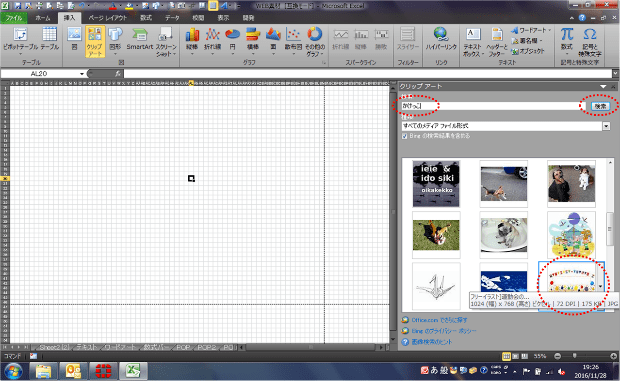Insert a SmartArt graphic
620x381 pixels.
tap(140, 39)
